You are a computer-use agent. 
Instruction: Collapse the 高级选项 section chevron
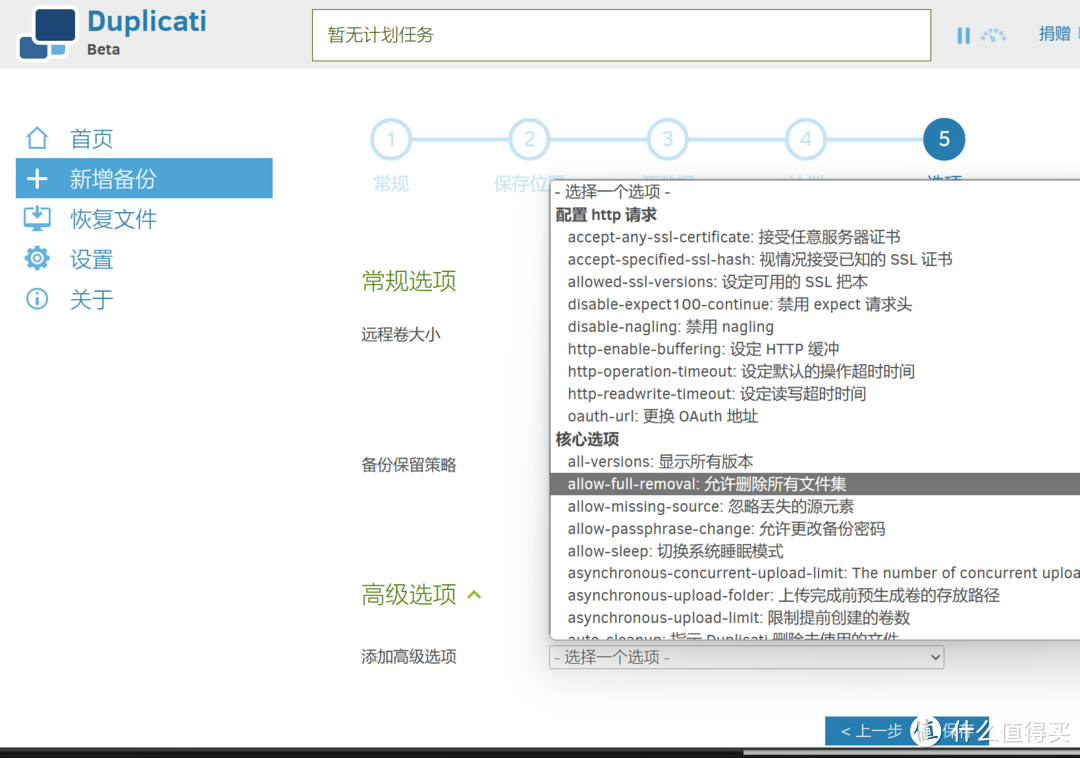tap(475, 595)
